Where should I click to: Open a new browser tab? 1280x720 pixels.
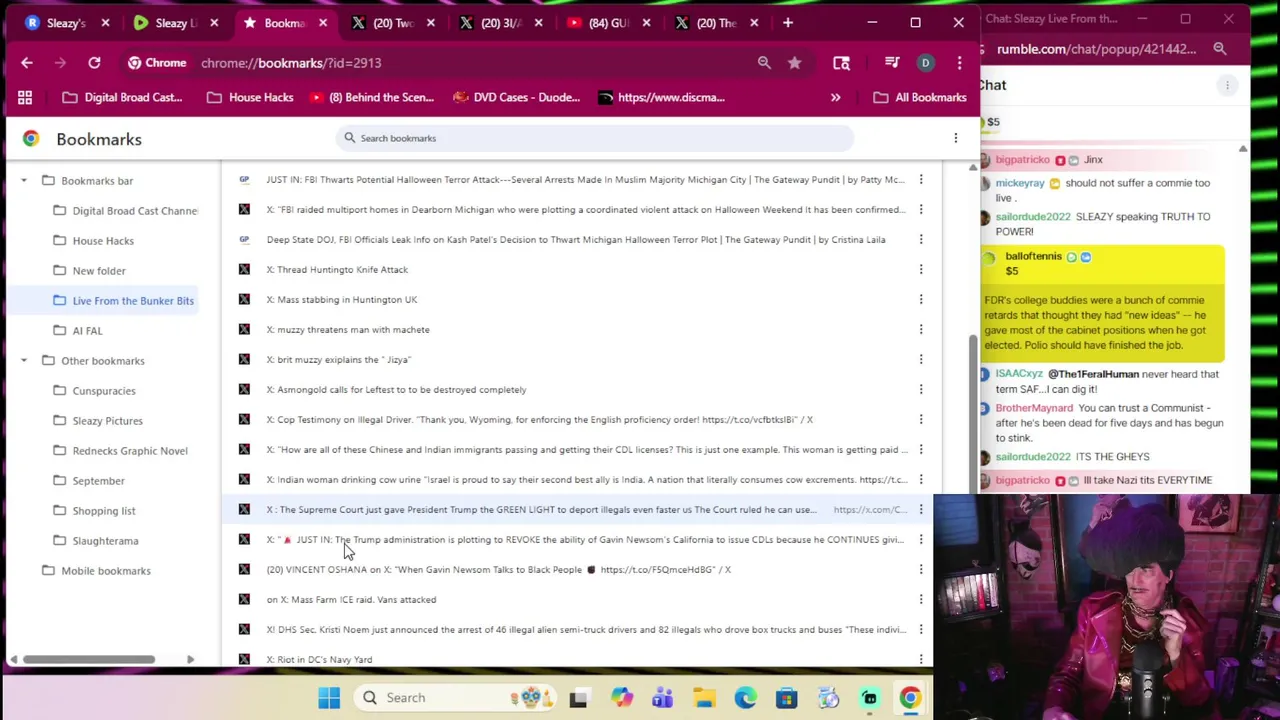pyautogui.click(x=788, y=22)
